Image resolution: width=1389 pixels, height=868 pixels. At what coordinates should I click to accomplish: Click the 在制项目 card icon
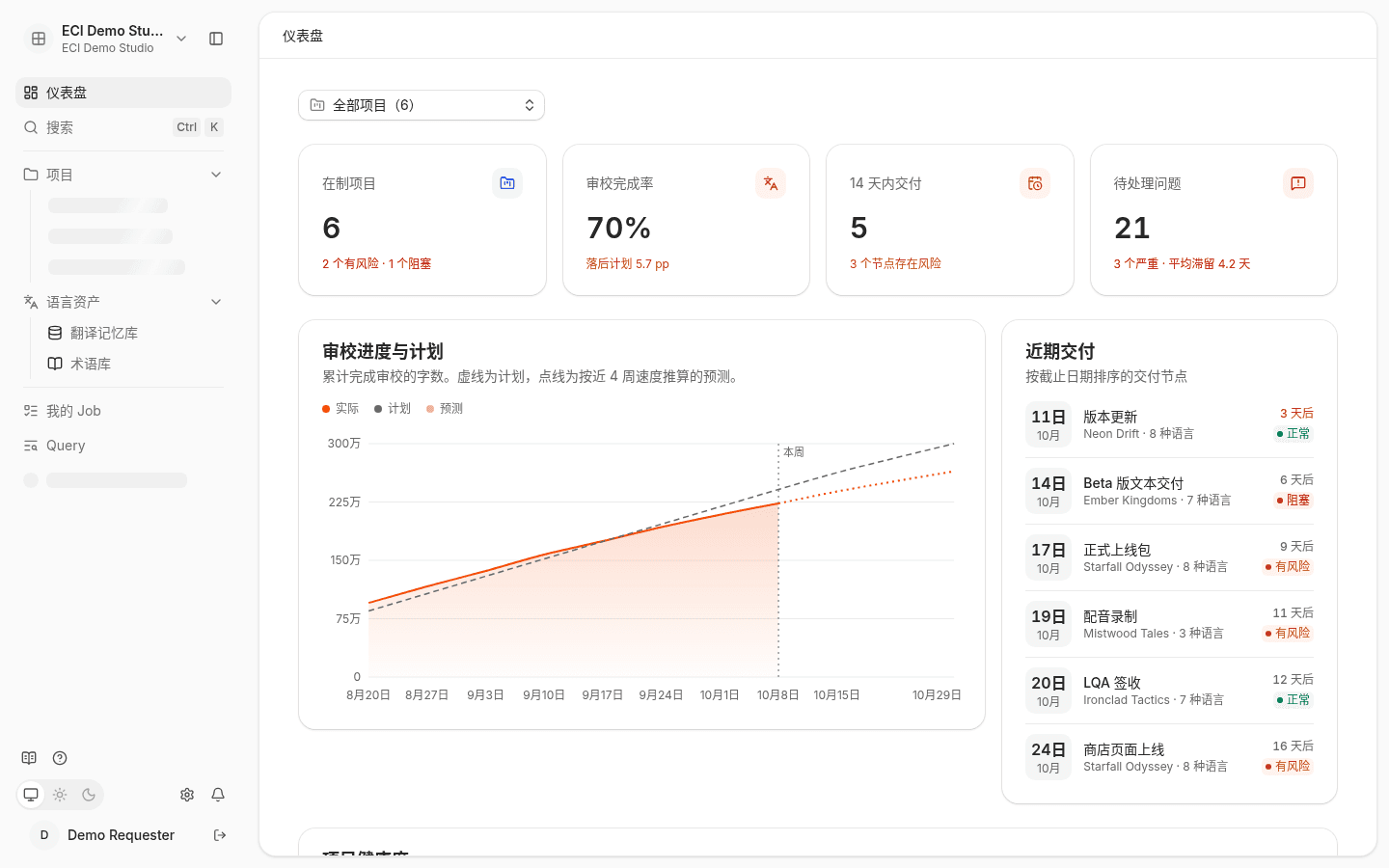click(507, 183)
